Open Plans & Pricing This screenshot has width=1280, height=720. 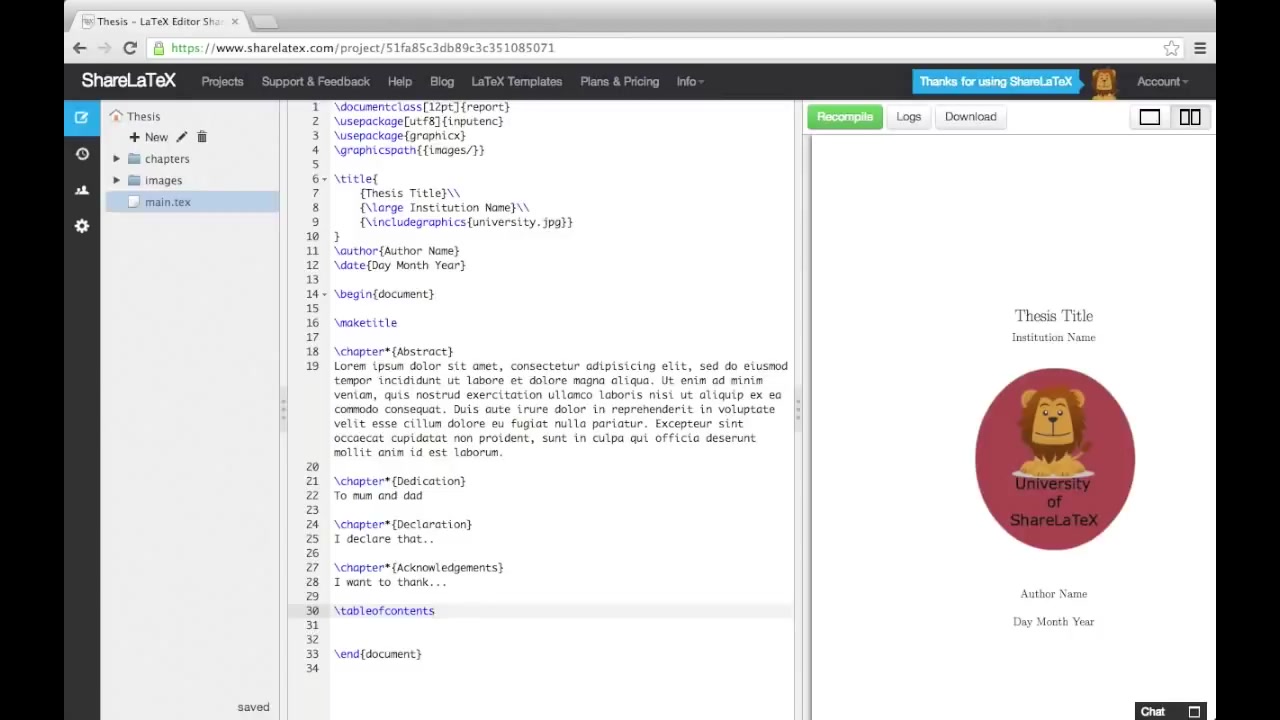[x=619, y=82]
